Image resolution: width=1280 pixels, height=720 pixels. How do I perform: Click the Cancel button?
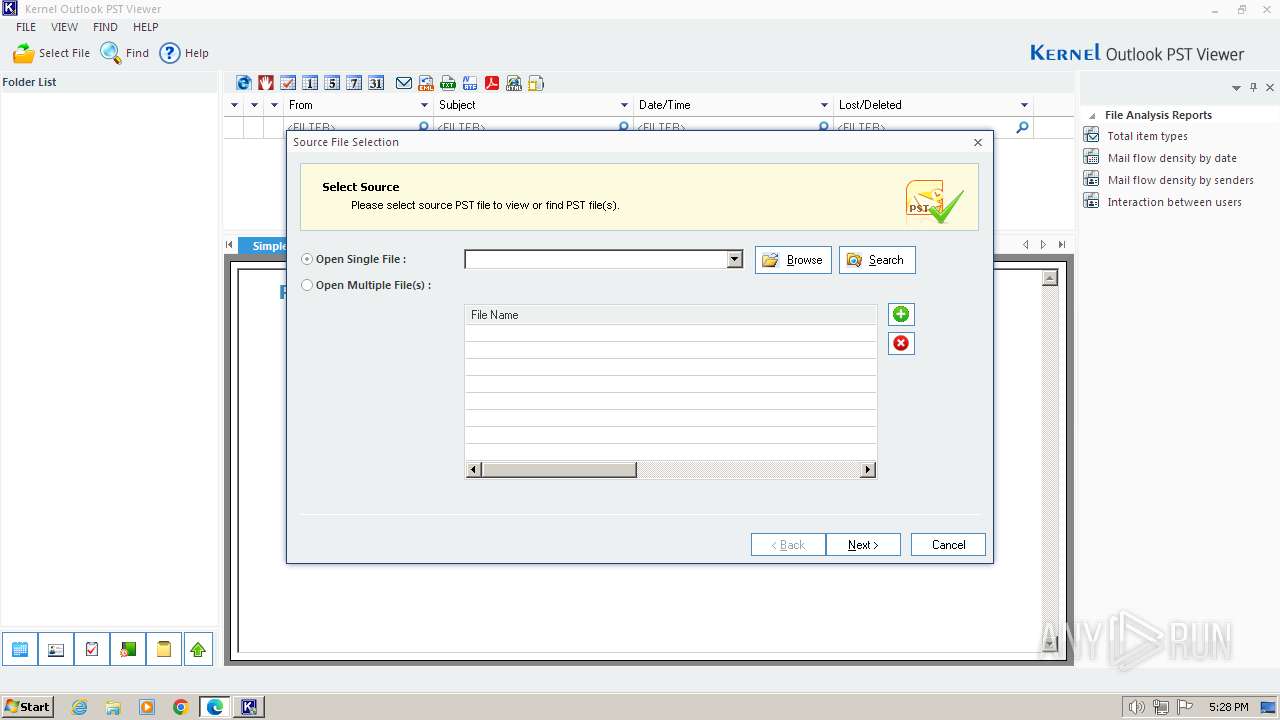(x=948, y=545)
